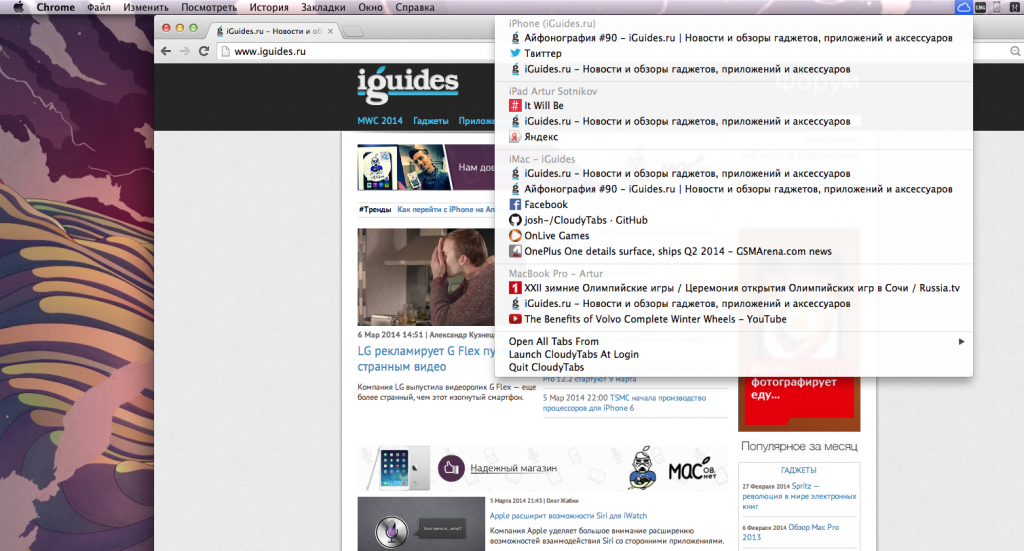Open the Chrome application menu
The width and height of the screenshot is (1024, 551).
pos(56,7)
